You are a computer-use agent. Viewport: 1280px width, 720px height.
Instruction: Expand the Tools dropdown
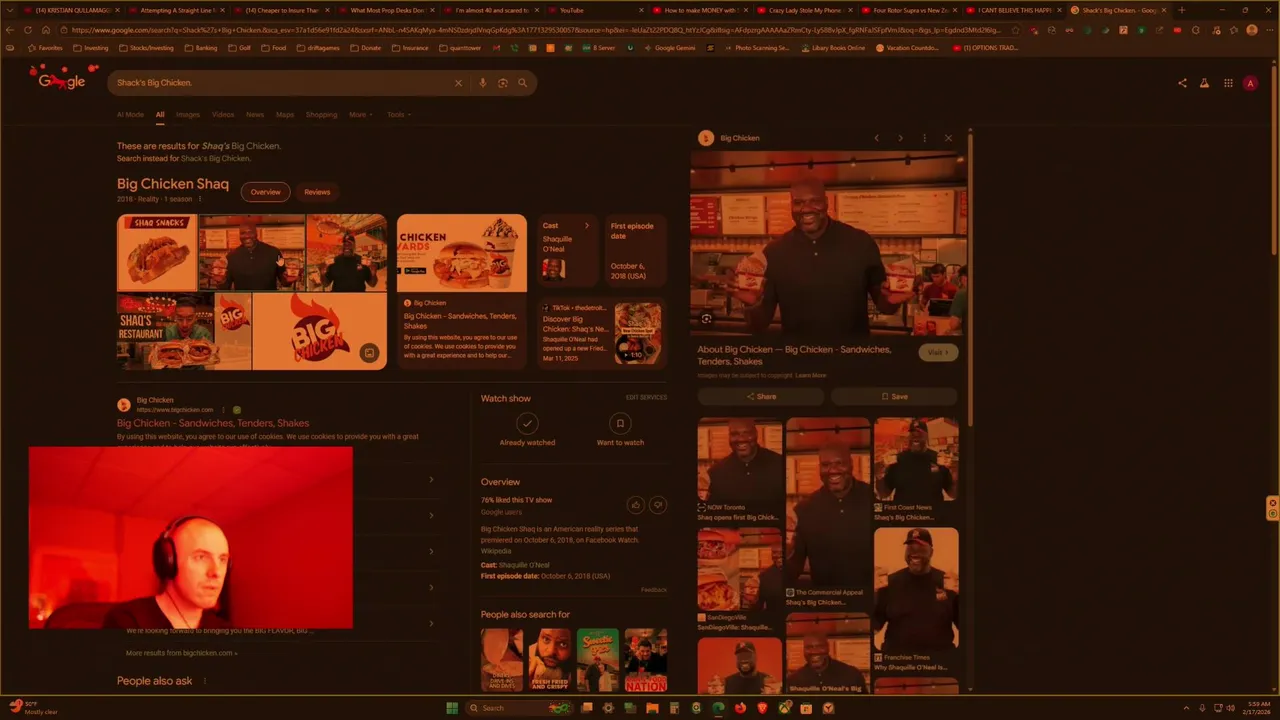[x=399, y=115]
